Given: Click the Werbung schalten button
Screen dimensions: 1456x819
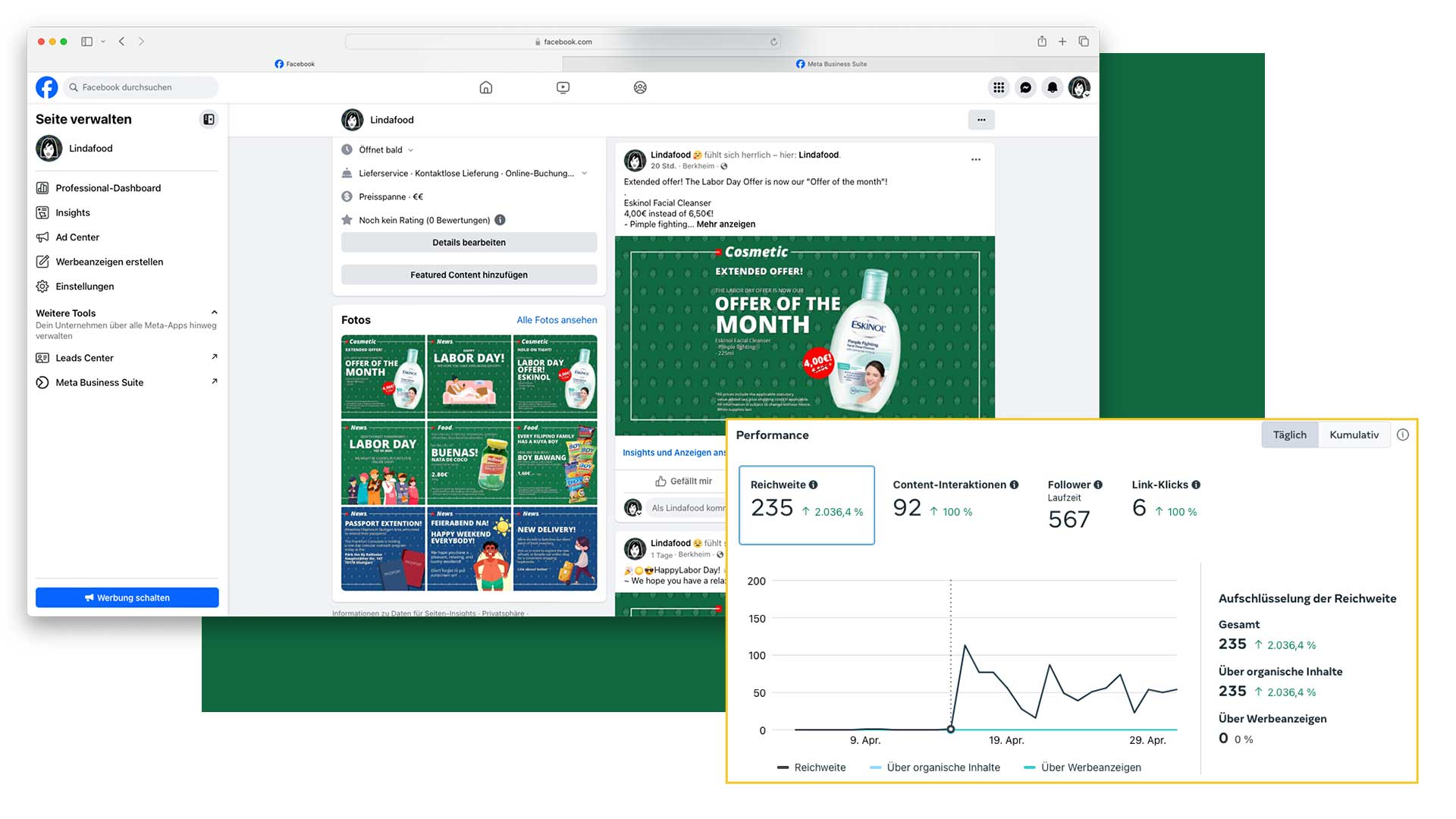Looking at the screenshot, I should pyautogui.click(x=127, y=598).
